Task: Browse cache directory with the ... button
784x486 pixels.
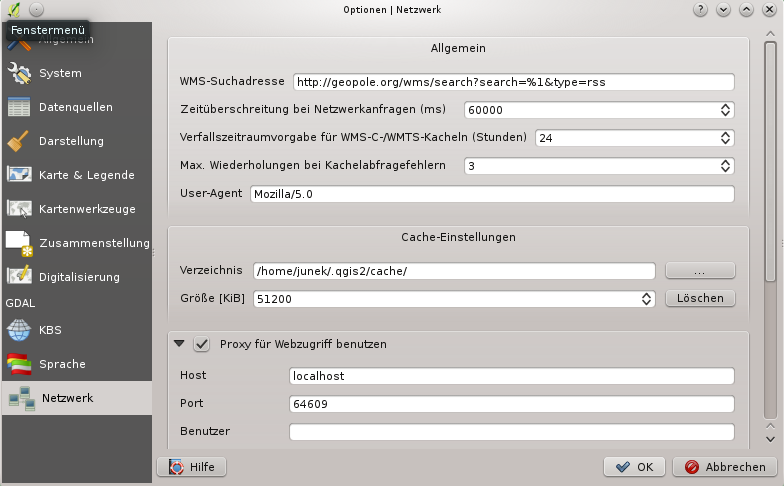Action: point(700,270)
